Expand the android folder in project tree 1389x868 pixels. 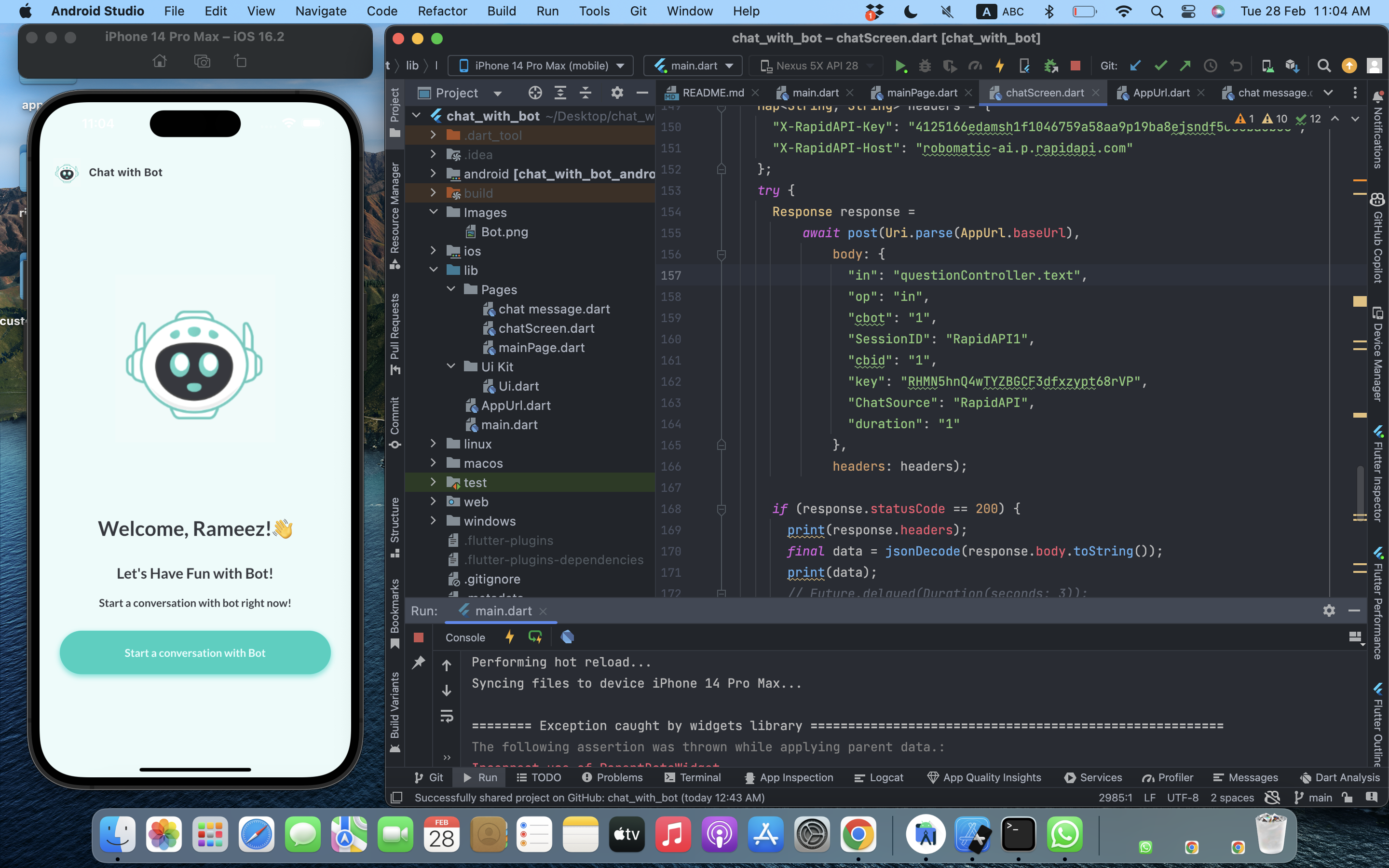click(x=434, y=174)
